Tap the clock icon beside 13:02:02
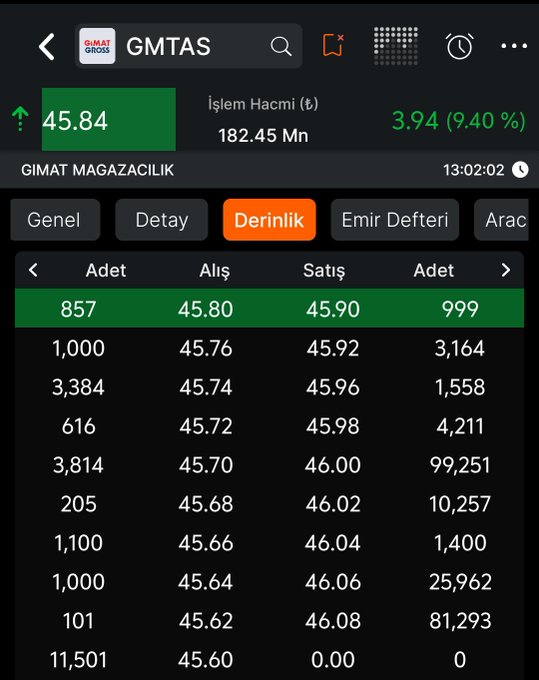This screenshot has height=680, width=539. click(x=520, y=170)
